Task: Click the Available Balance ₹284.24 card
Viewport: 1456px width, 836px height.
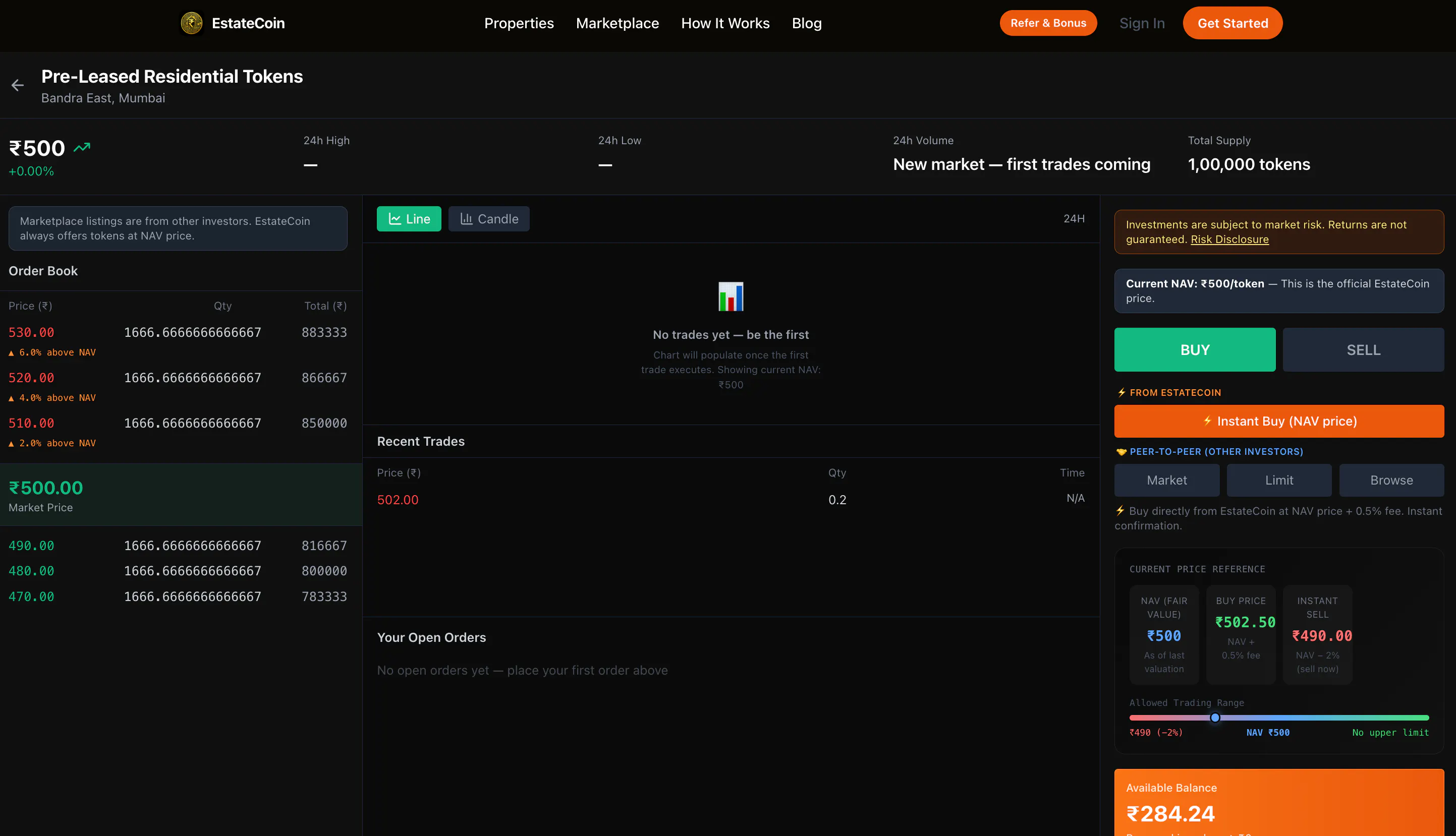Action: 1279,803
